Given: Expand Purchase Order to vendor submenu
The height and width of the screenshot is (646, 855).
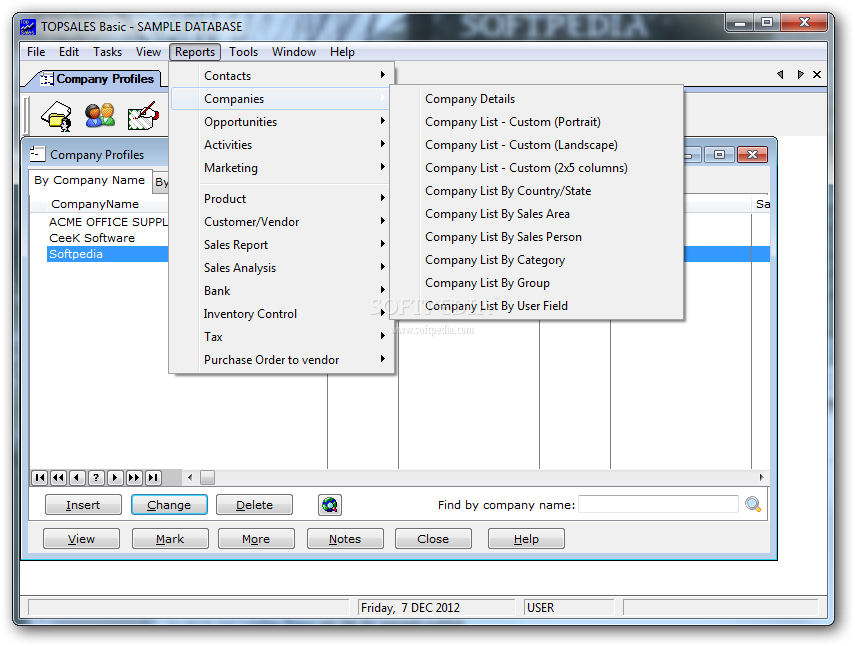Looking at the screenshot, I should (x=282, y=359).
